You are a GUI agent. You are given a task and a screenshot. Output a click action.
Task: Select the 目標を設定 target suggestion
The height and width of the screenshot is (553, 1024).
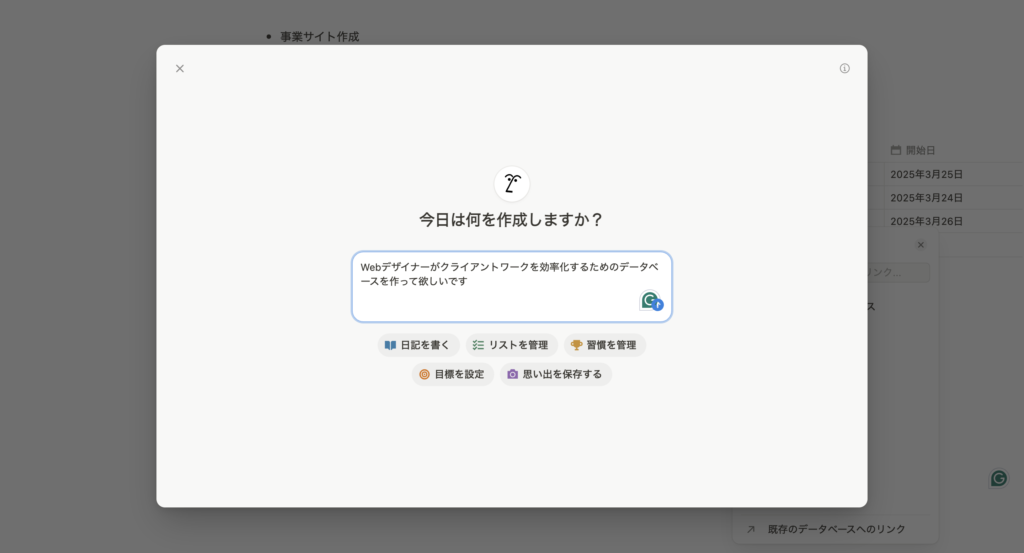[452, 374]
